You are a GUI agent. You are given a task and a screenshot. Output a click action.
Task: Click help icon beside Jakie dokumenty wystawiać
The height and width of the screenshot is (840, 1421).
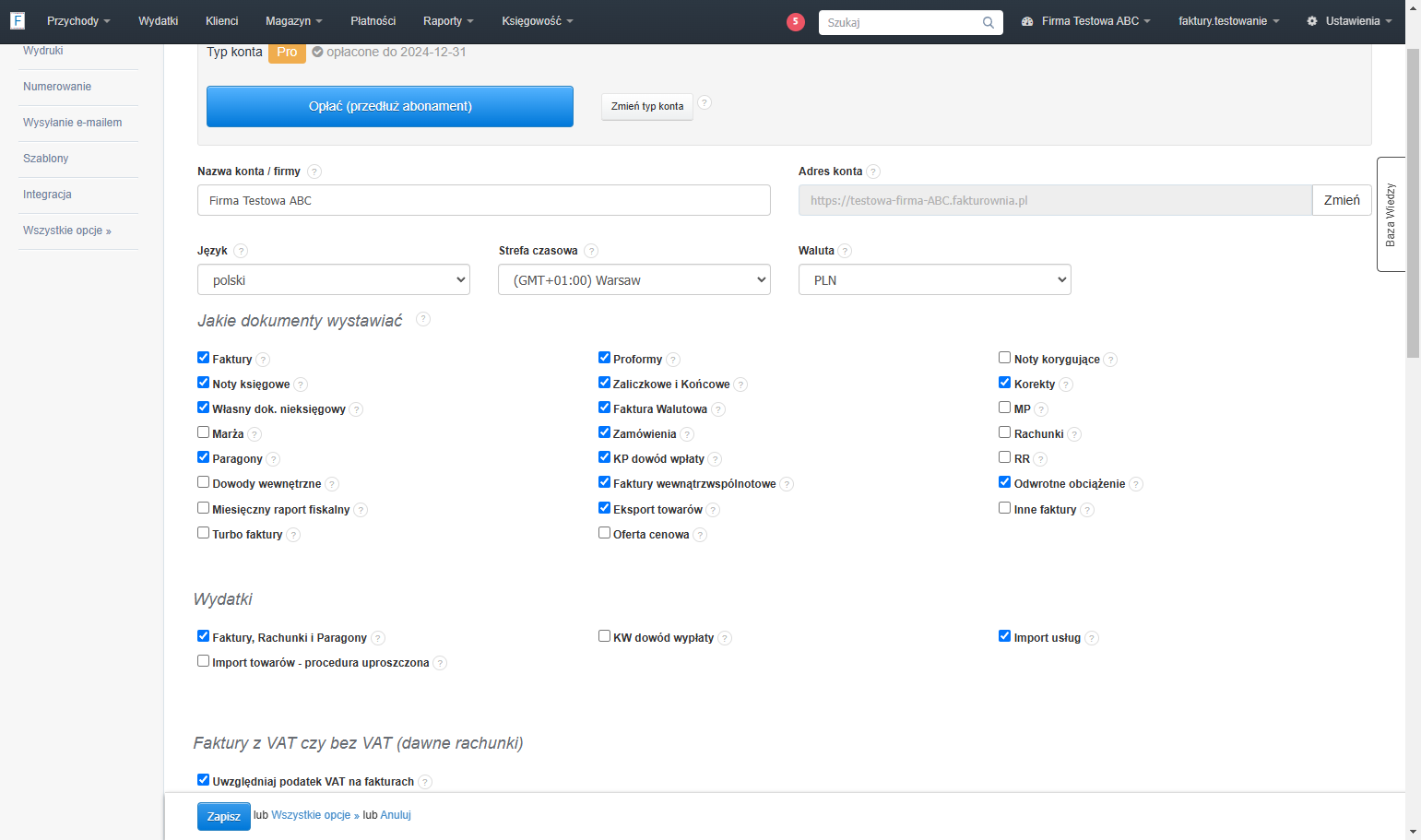click(423, 319)
